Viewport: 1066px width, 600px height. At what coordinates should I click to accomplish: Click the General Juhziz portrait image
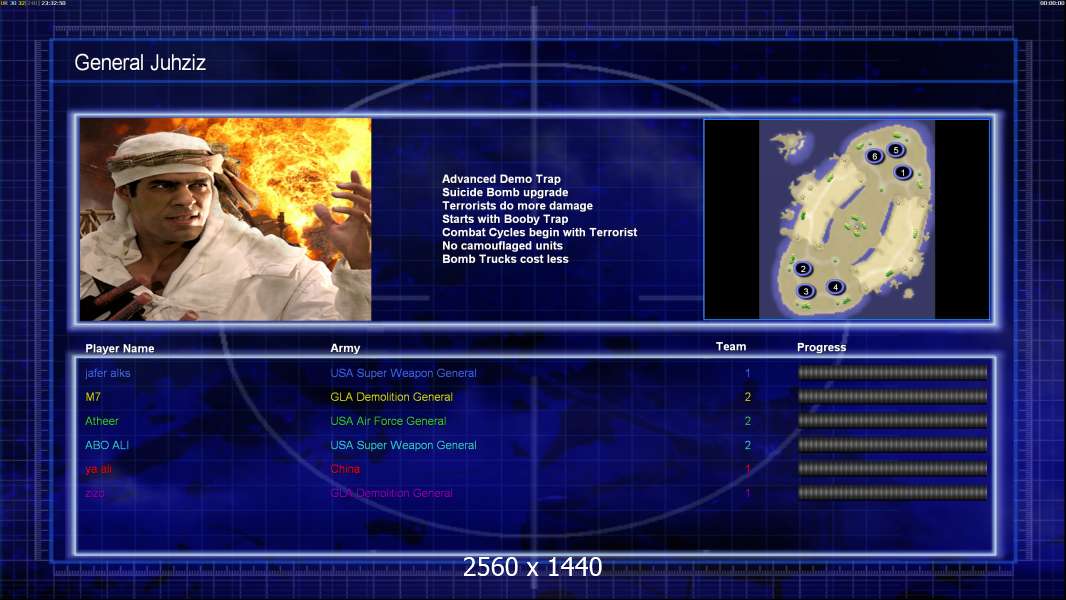[x=225, y=219]
